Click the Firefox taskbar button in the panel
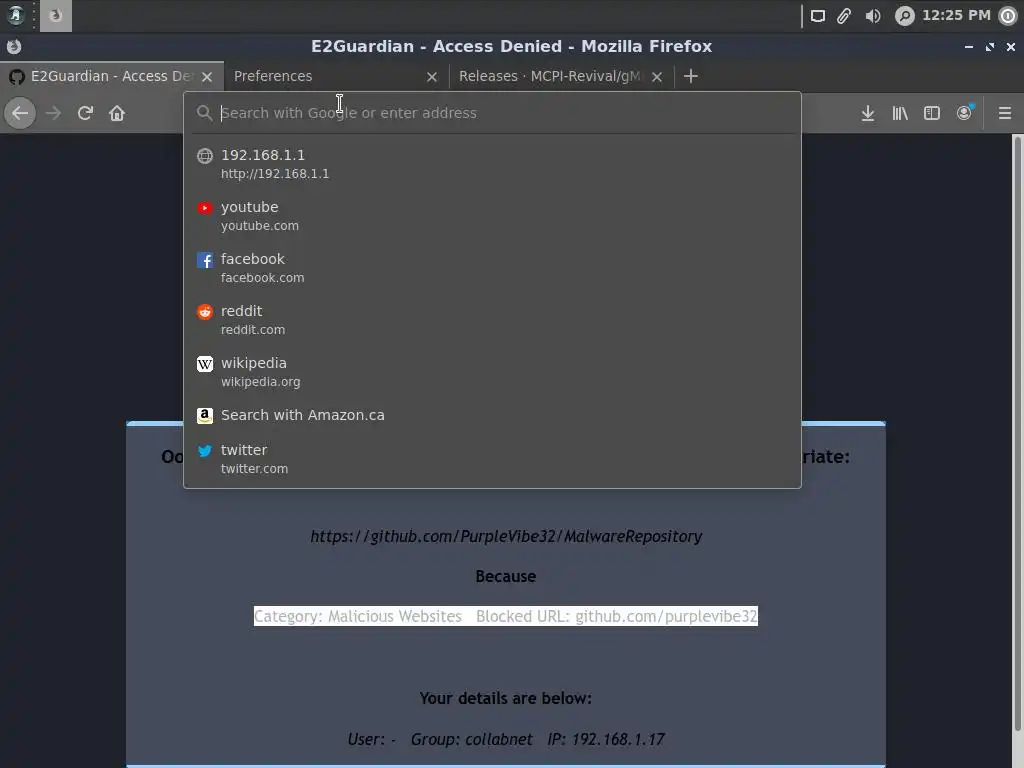The width and height of the screenshot is (1024, 768). (x=56, y=16)
